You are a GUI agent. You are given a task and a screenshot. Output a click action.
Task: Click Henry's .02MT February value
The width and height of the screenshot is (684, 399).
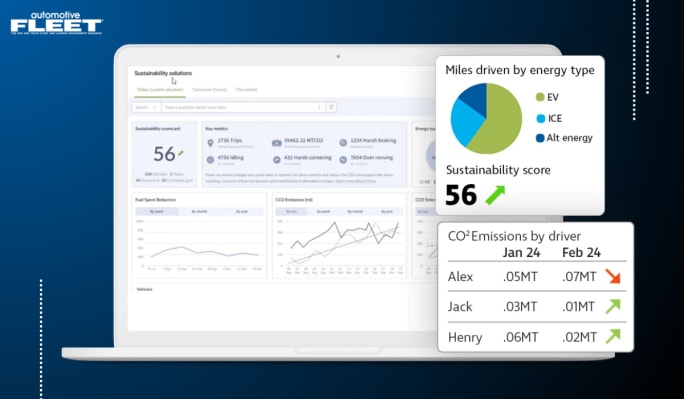pos(579,337)
